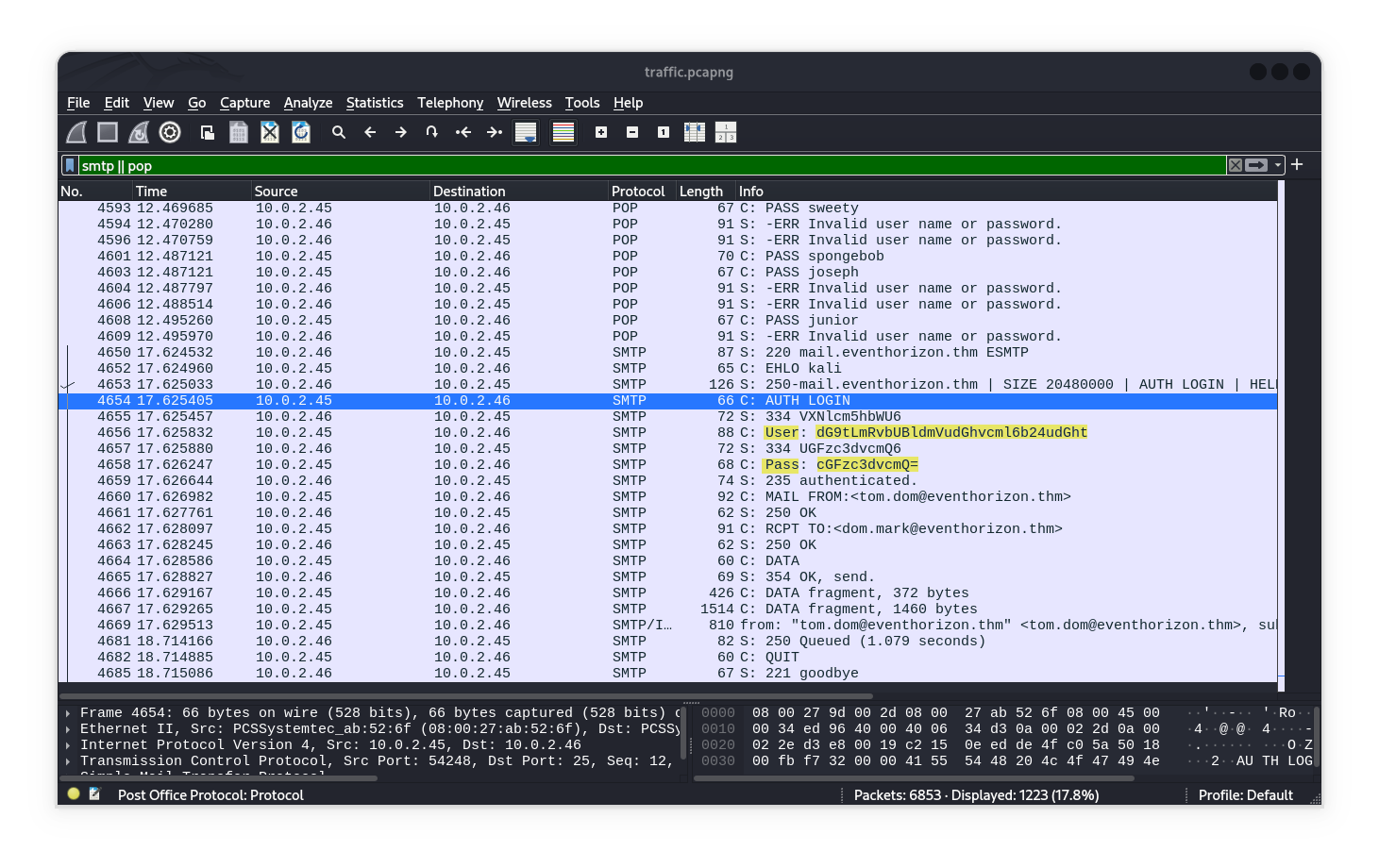Open Find Packet with the magnifier icon

pos(339,133)
